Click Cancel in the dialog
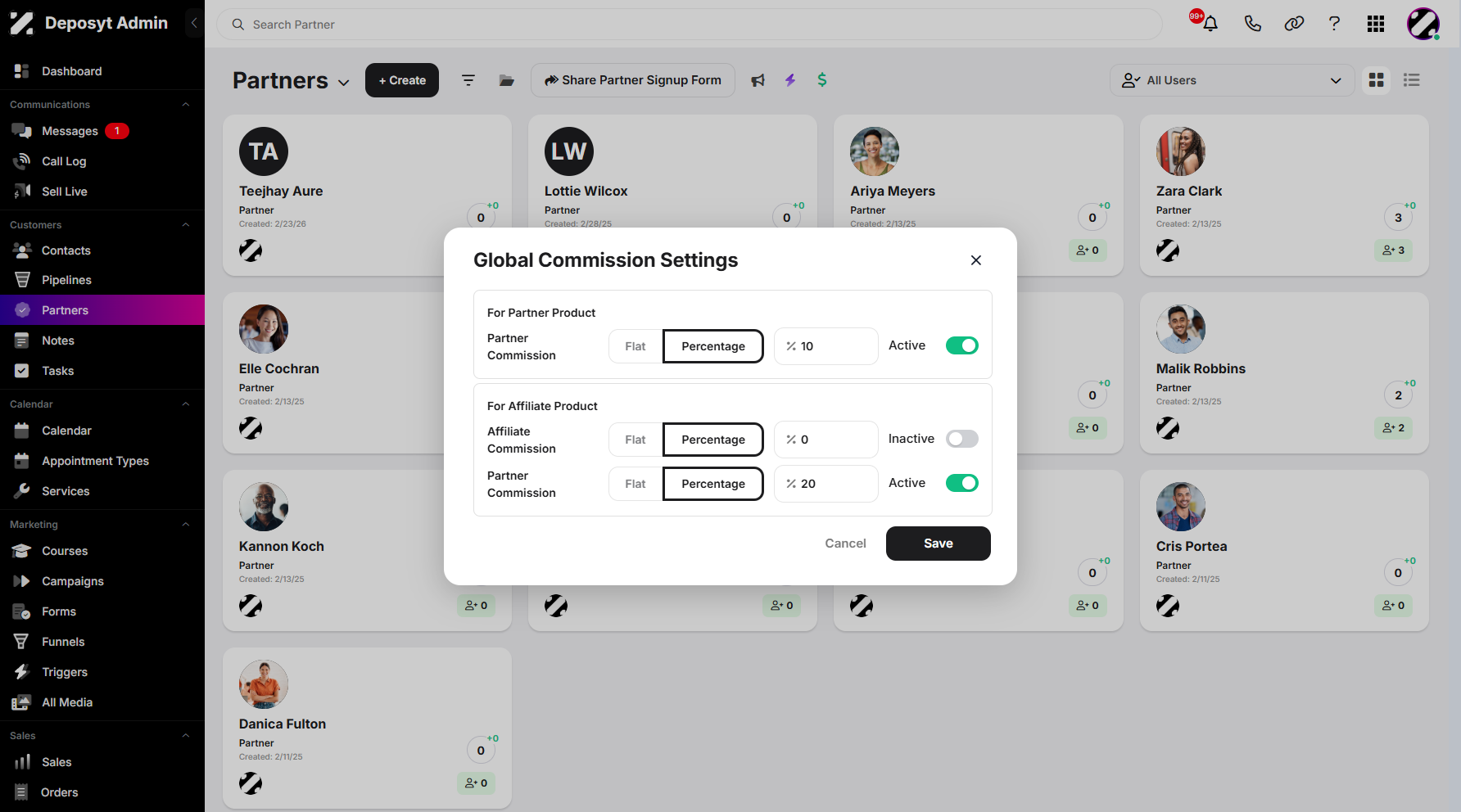The image size is (1461, 812). (845, 544)
